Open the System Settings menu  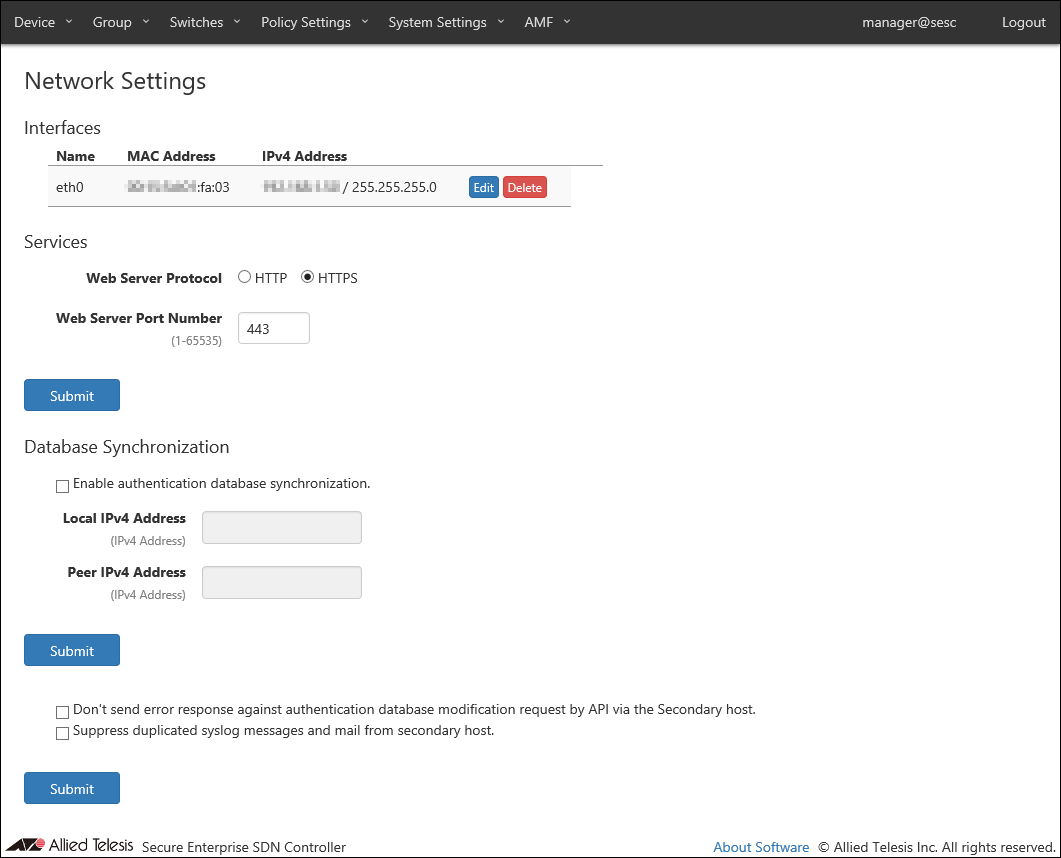pyautogui.click(x=446, y=22)
